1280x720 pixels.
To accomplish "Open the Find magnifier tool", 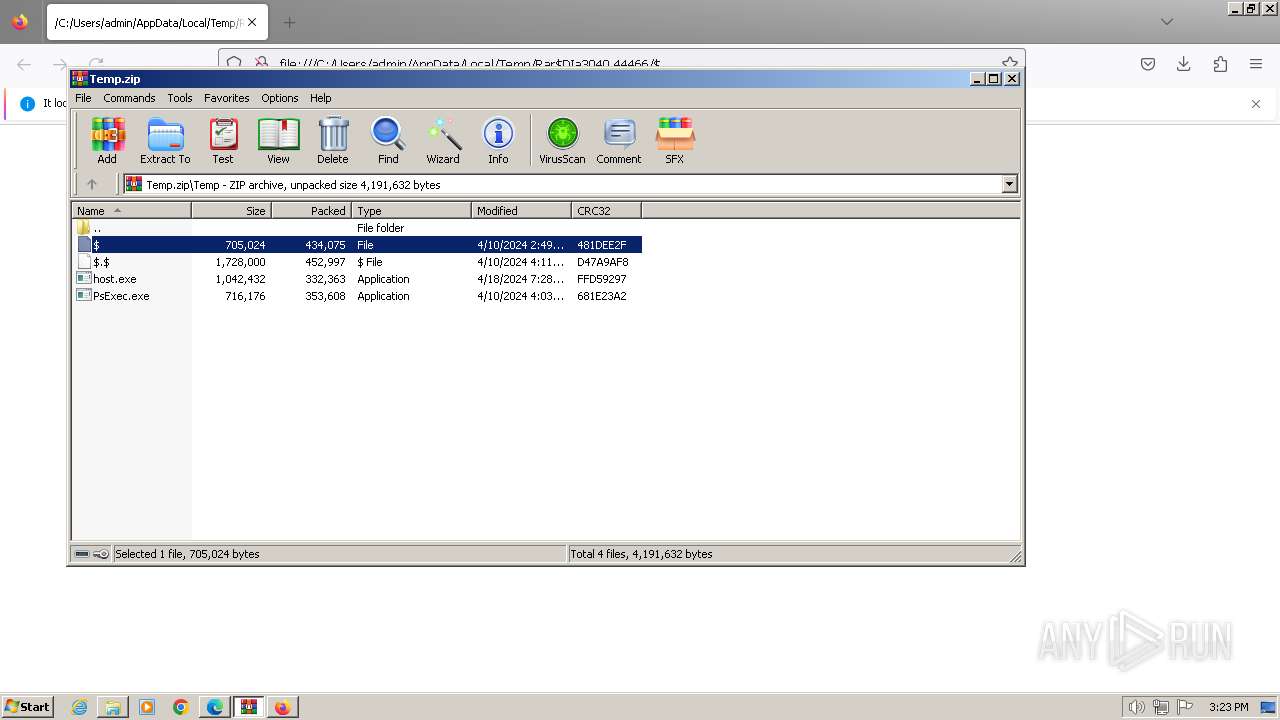I will pos(388,140).
